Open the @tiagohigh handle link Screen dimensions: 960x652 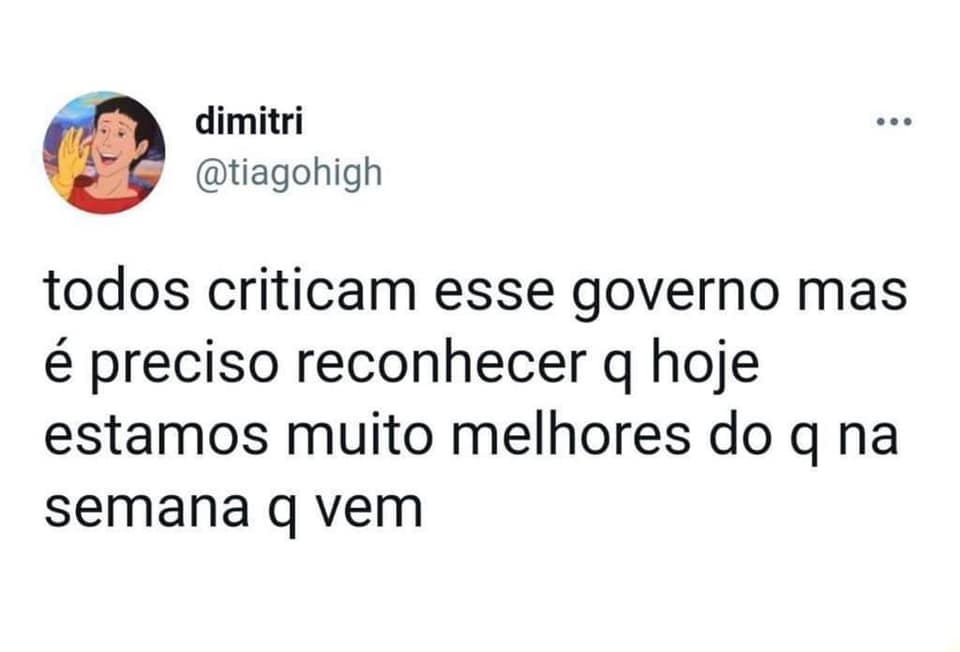pos(289,174)
